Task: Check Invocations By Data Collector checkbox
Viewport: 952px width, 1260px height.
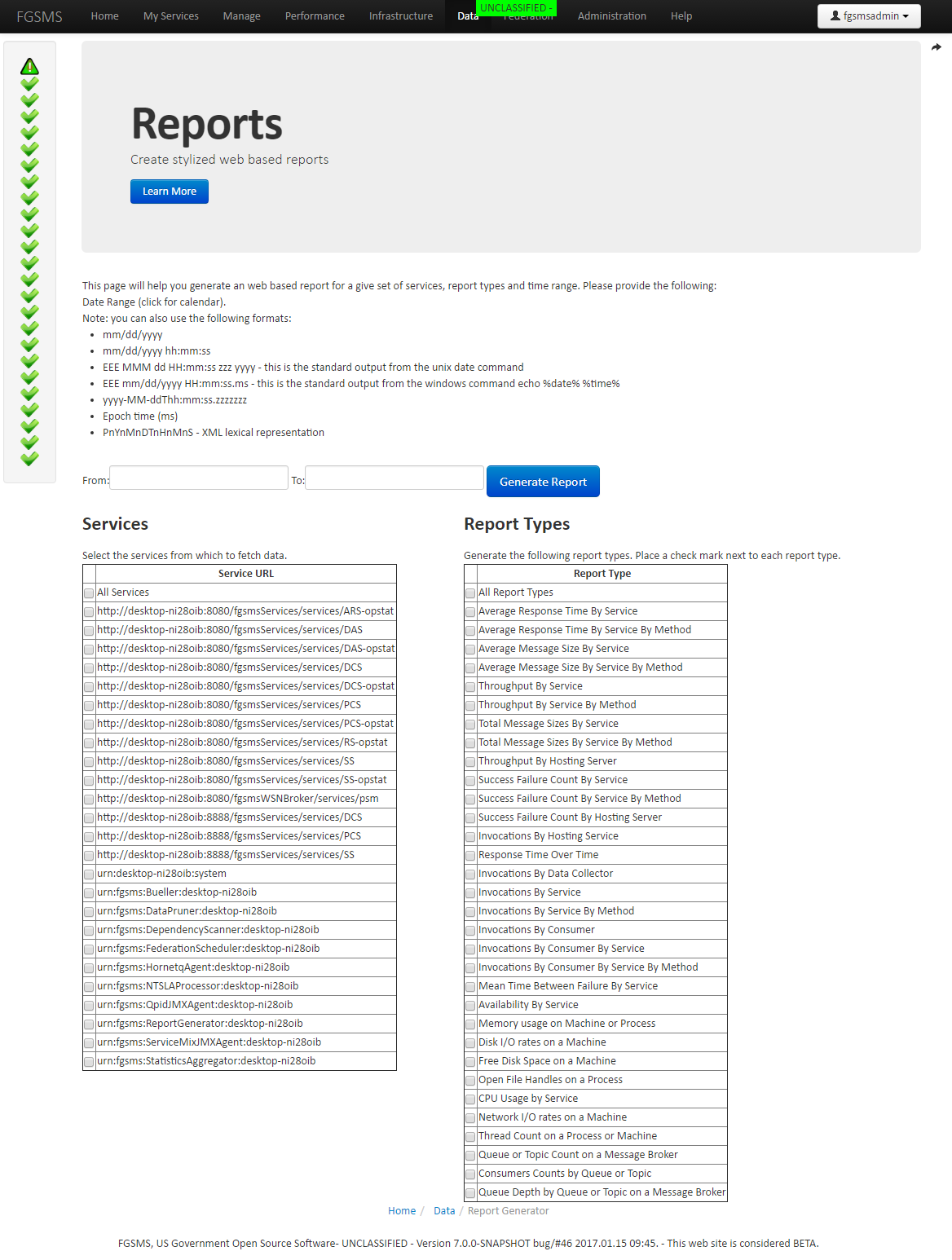Action: (x=470, y=875)
